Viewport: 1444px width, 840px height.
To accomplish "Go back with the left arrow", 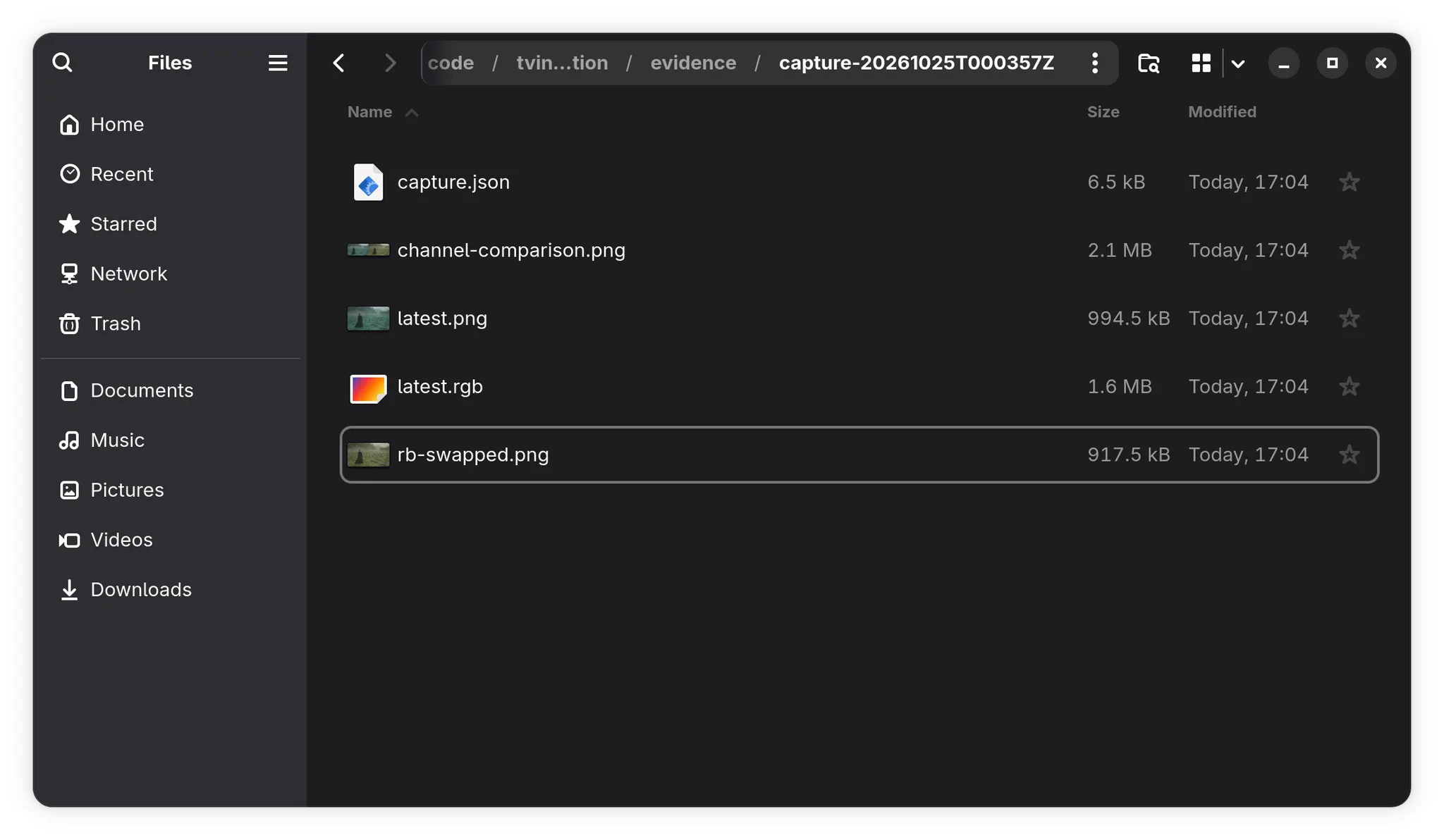I will (x=339, y=63).
